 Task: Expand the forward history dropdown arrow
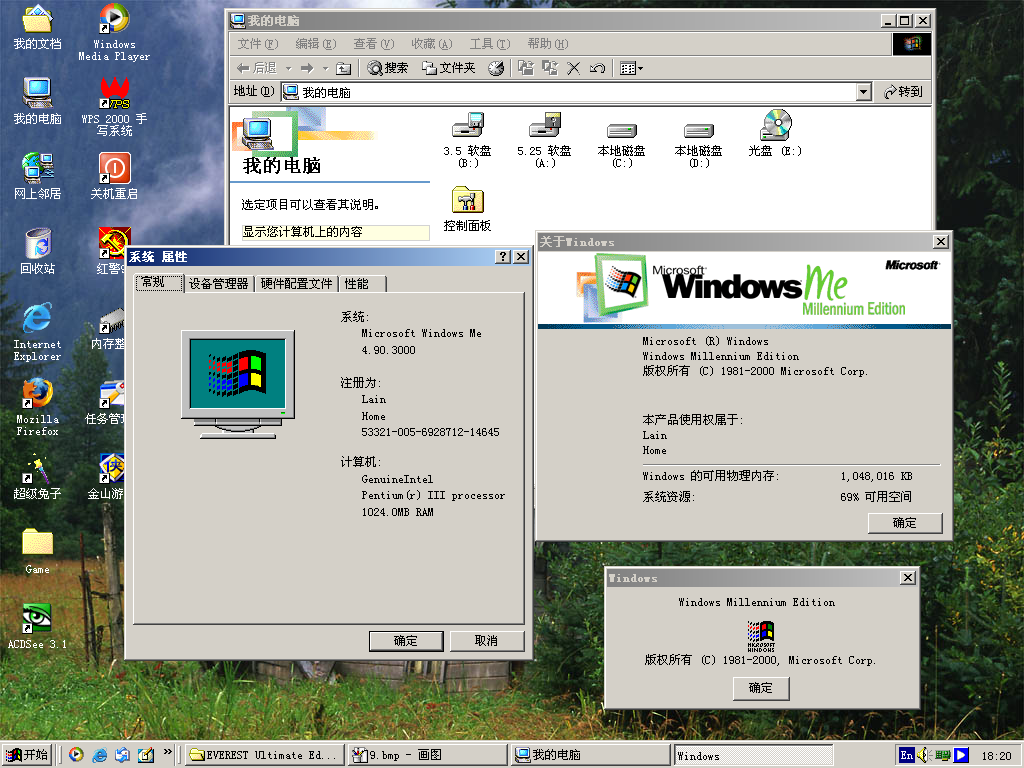click(325, 69)
